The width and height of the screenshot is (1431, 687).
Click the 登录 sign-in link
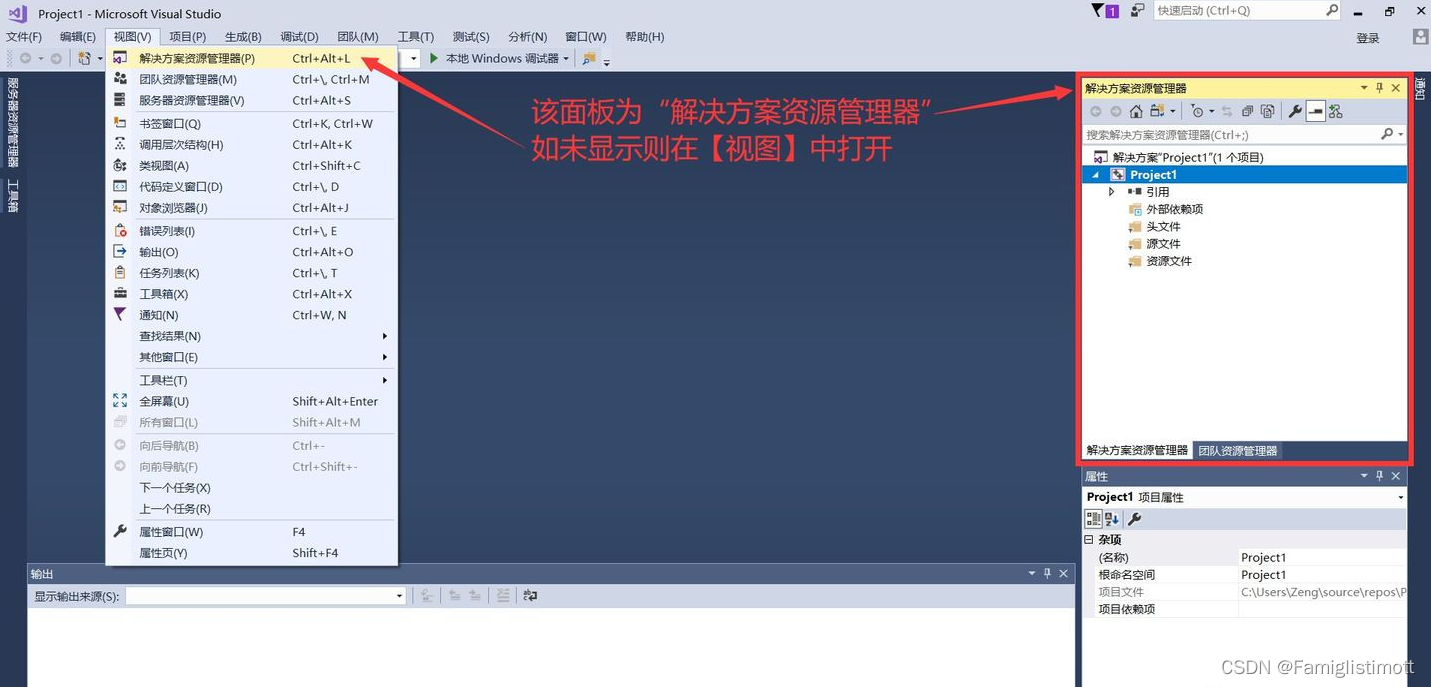pos(1368,38)
